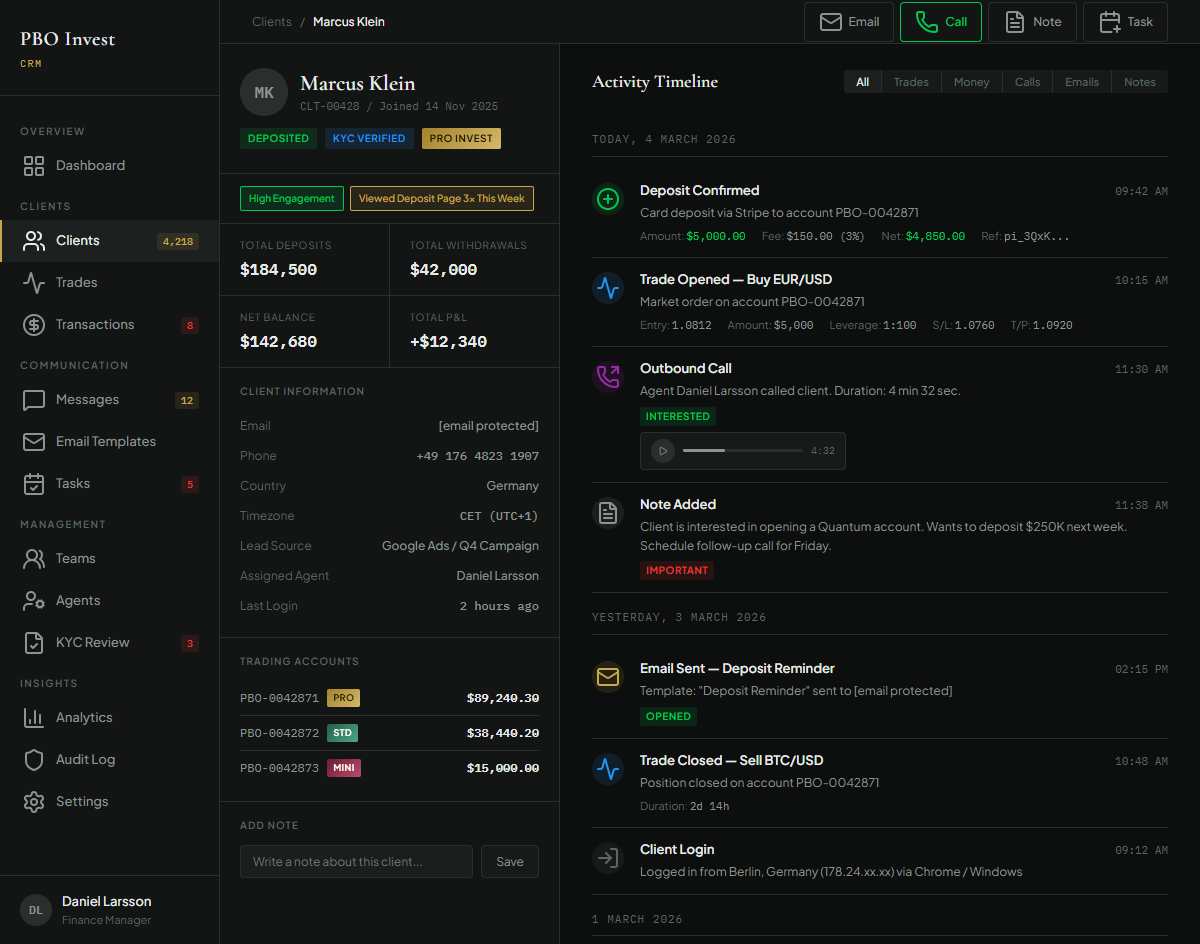The height and width of the screenshot is (944, 1200).
Task: Play the outbound call recording
Action: [662, 451]
